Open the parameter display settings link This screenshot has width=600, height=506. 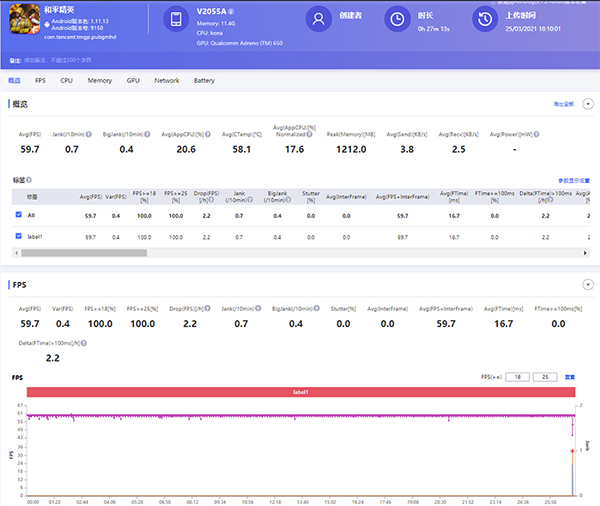(x=573, y=181)
